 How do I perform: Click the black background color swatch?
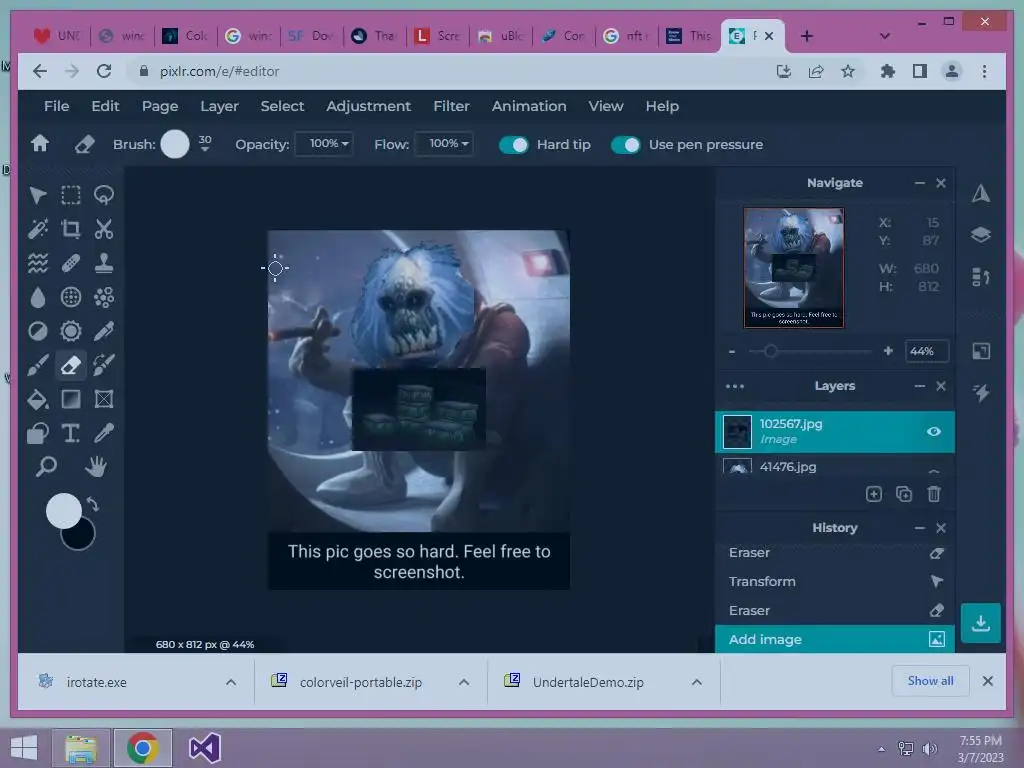(82, 539)
